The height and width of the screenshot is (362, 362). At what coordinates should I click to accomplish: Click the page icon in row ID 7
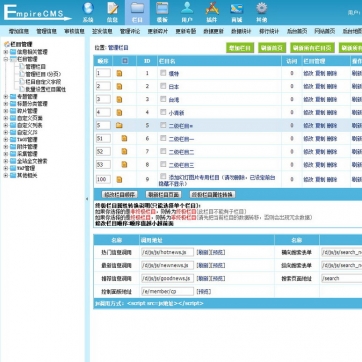pyautogui.click(x=124, y=151)
